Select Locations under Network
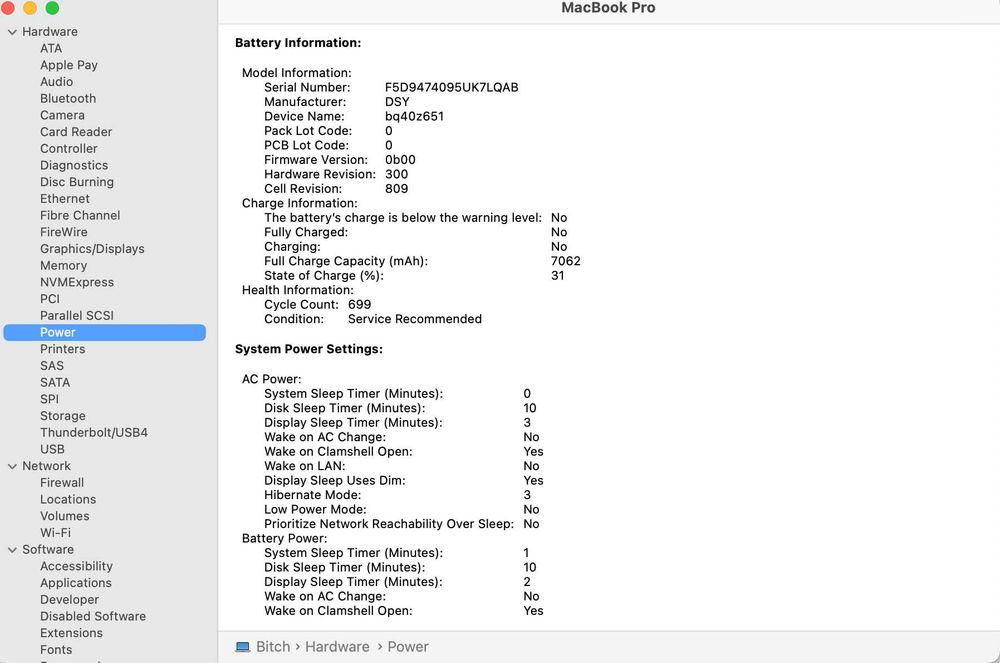The image size is (1000, 663). 68,499
